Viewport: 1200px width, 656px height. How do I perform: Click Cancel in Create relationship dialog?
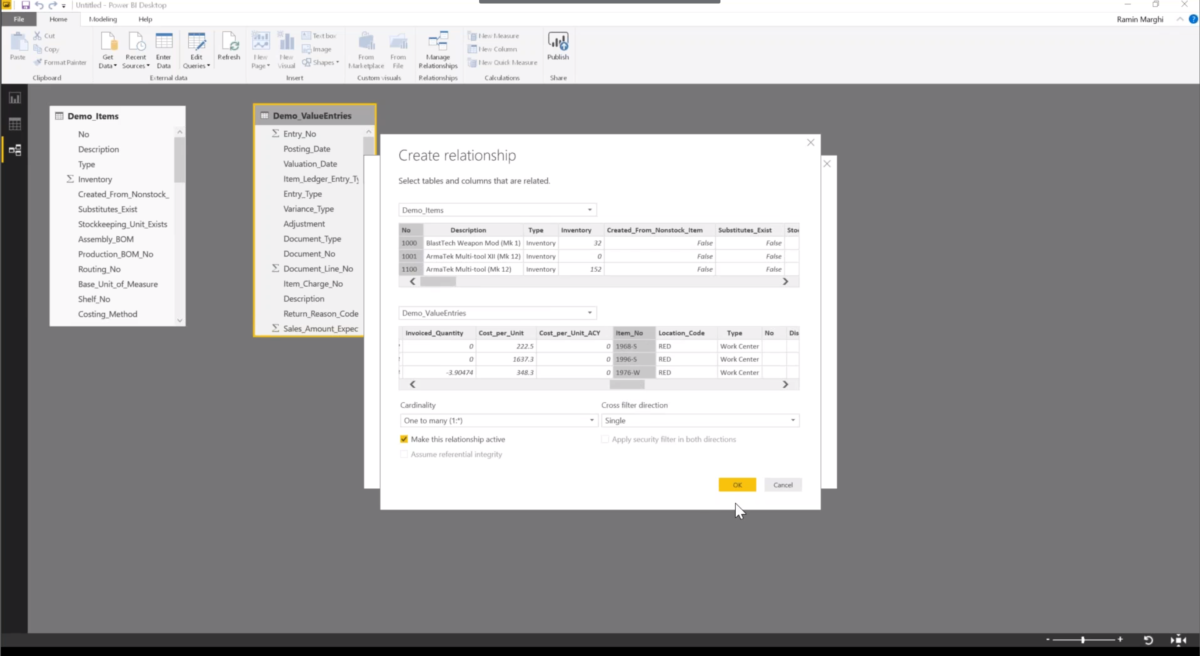tap(783, 485)
